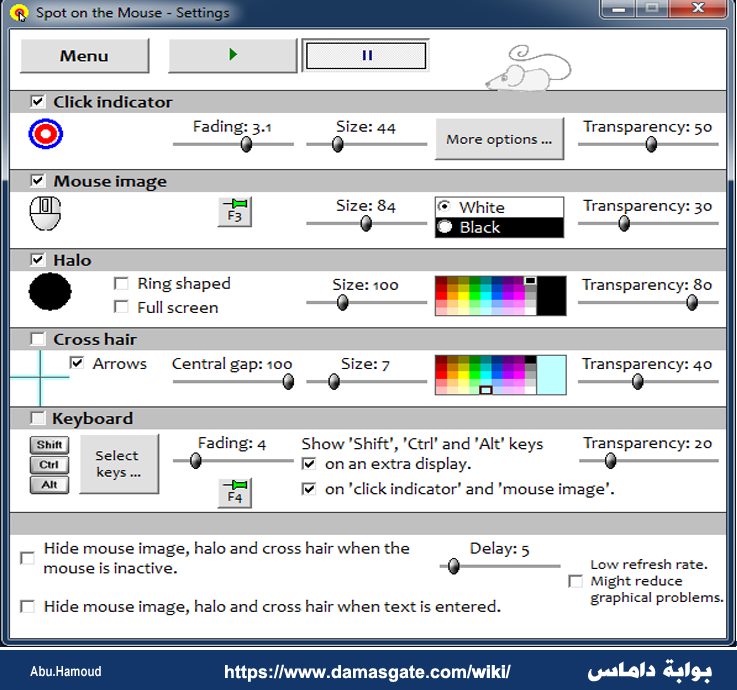Click the mouse image Transparency slider handle

pos(624,223)
